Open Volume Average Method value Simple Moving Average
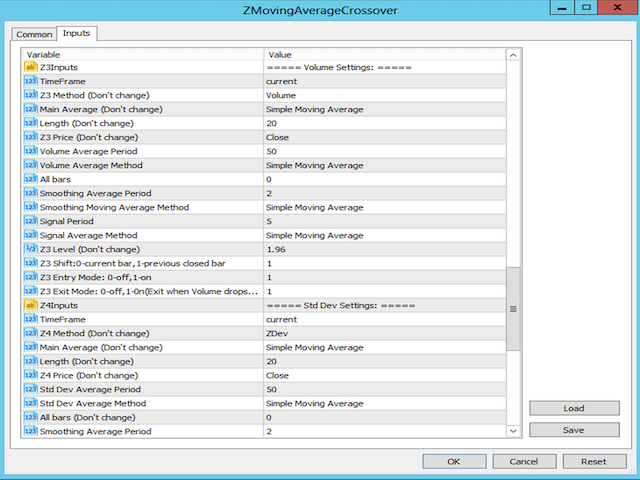 pyautogui.click(x=385, y=165)
